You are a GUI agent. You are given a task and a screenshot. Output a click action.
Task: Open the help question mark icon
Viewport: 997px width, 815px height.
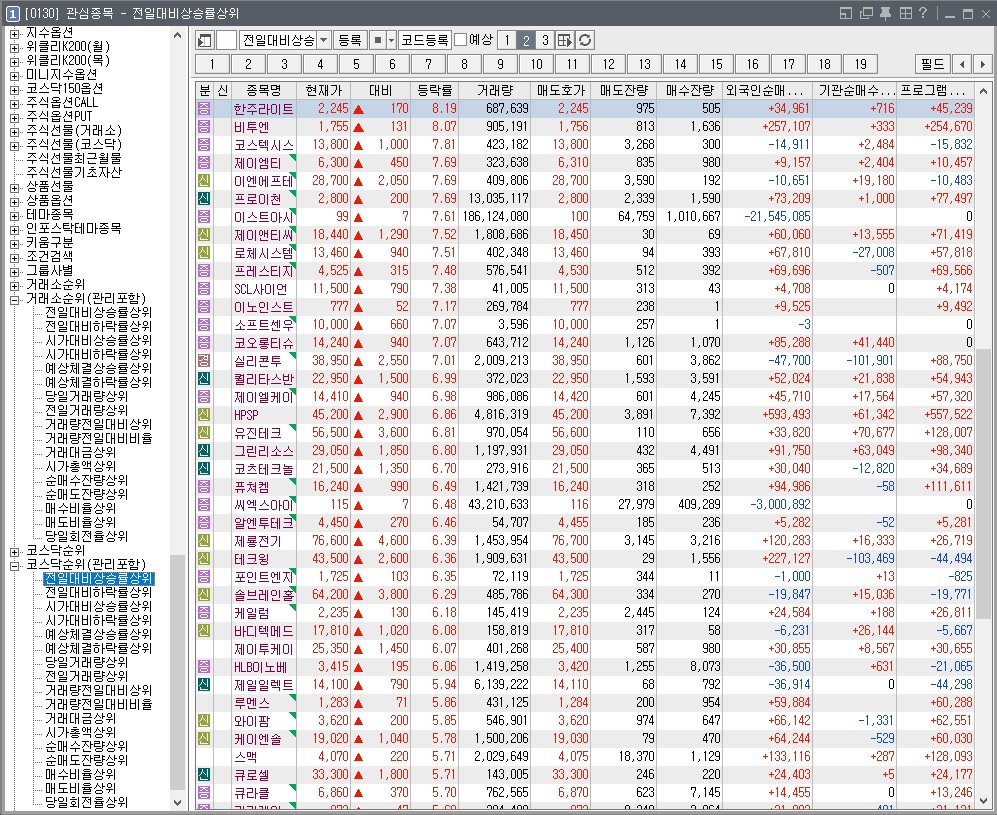[x=923, y=13]
